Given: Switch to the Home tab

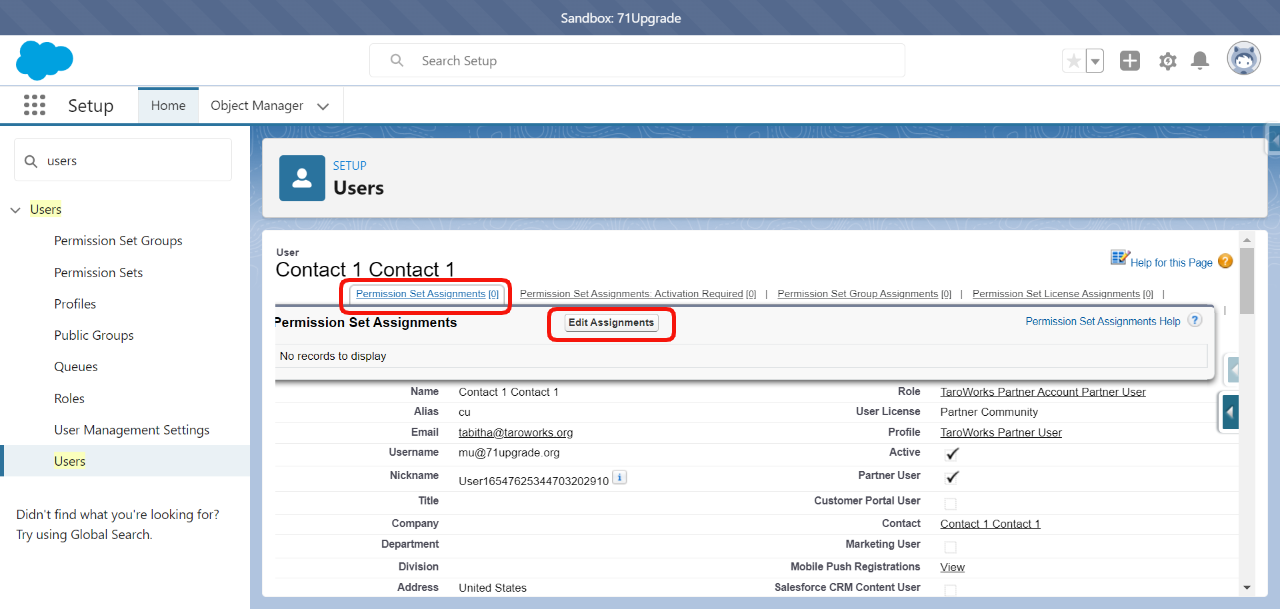Looking at the screenshot, I should point(168,106).
